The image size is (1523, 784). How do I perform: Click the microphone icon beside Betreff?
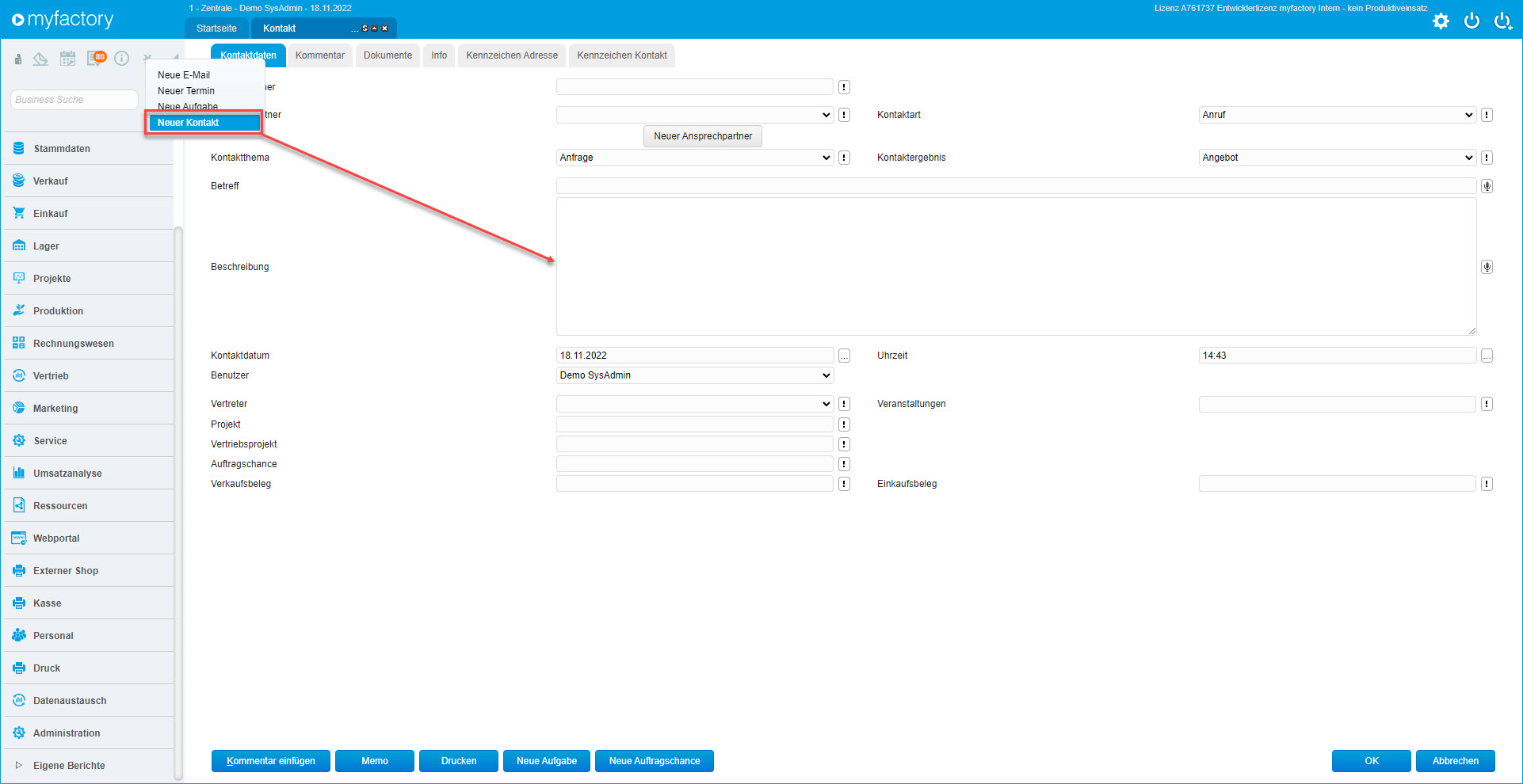1487,186
